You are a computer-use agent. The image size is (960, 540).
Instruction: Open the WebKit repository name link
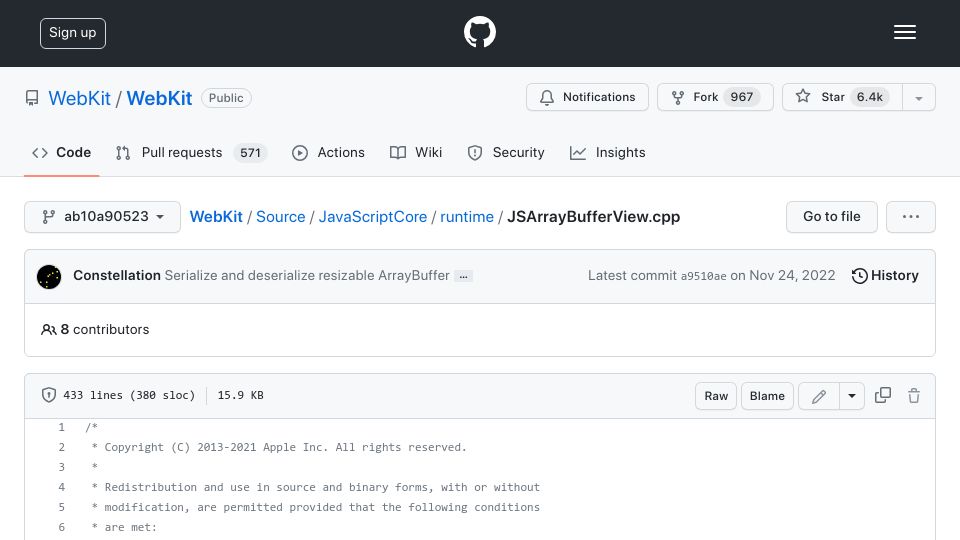point(159,98)
